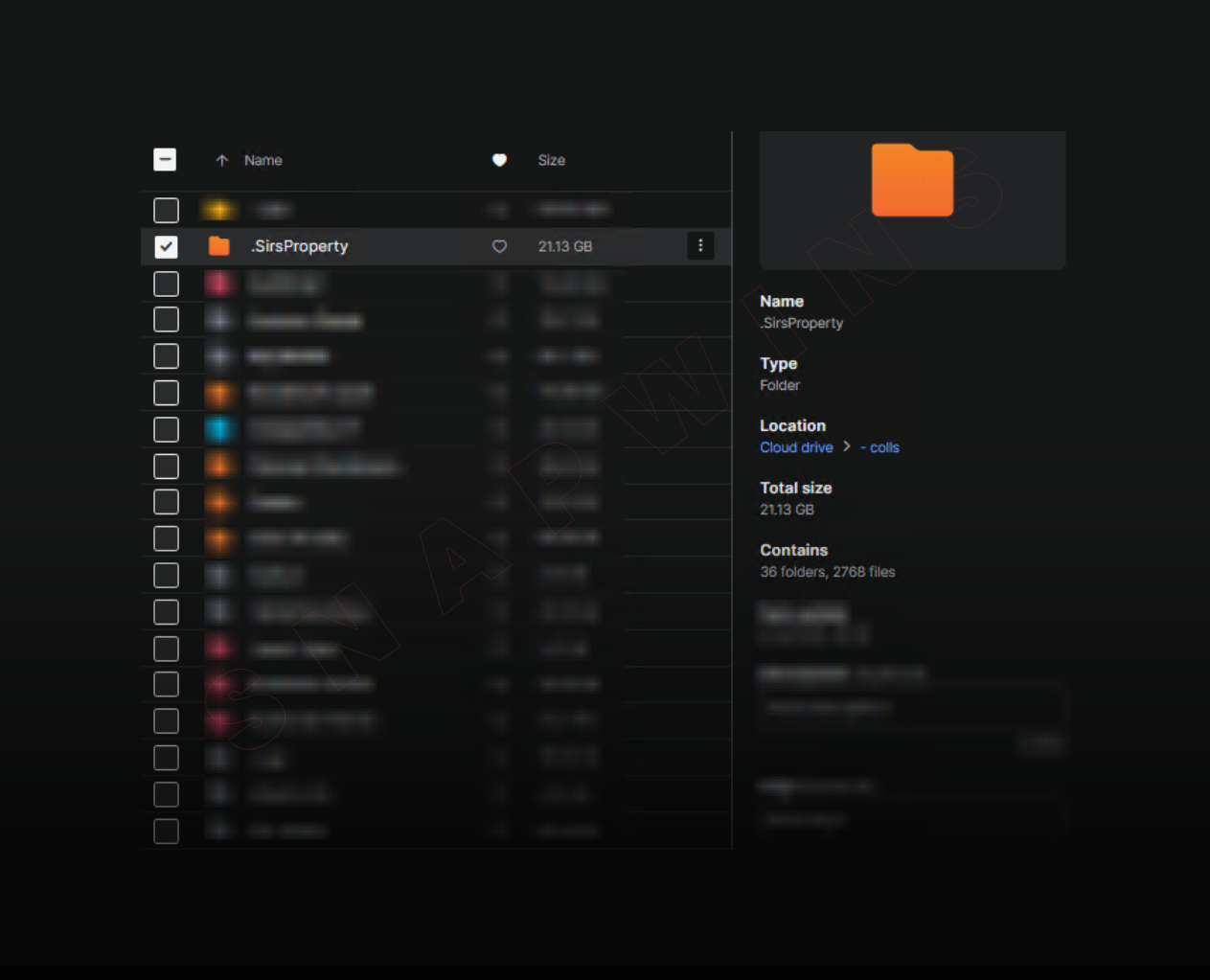The width and height of the screenshot is (1210, 980).
Task: Open the "- colls" location link
Action: coord(880,447)
